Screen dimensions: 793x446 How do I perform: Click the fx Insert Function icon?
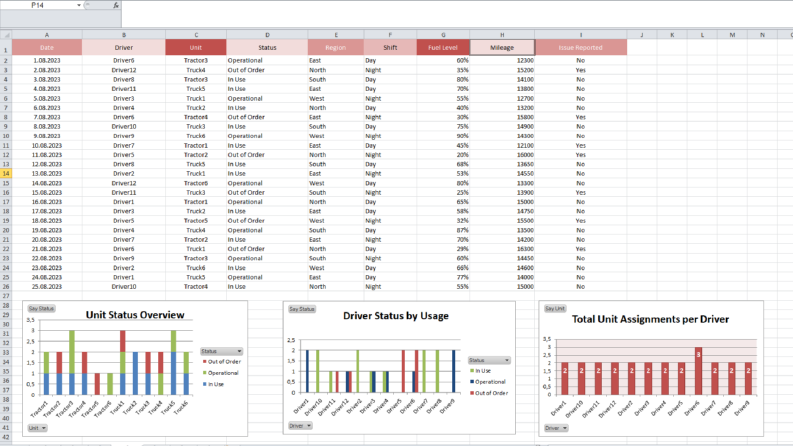[116, 5]
